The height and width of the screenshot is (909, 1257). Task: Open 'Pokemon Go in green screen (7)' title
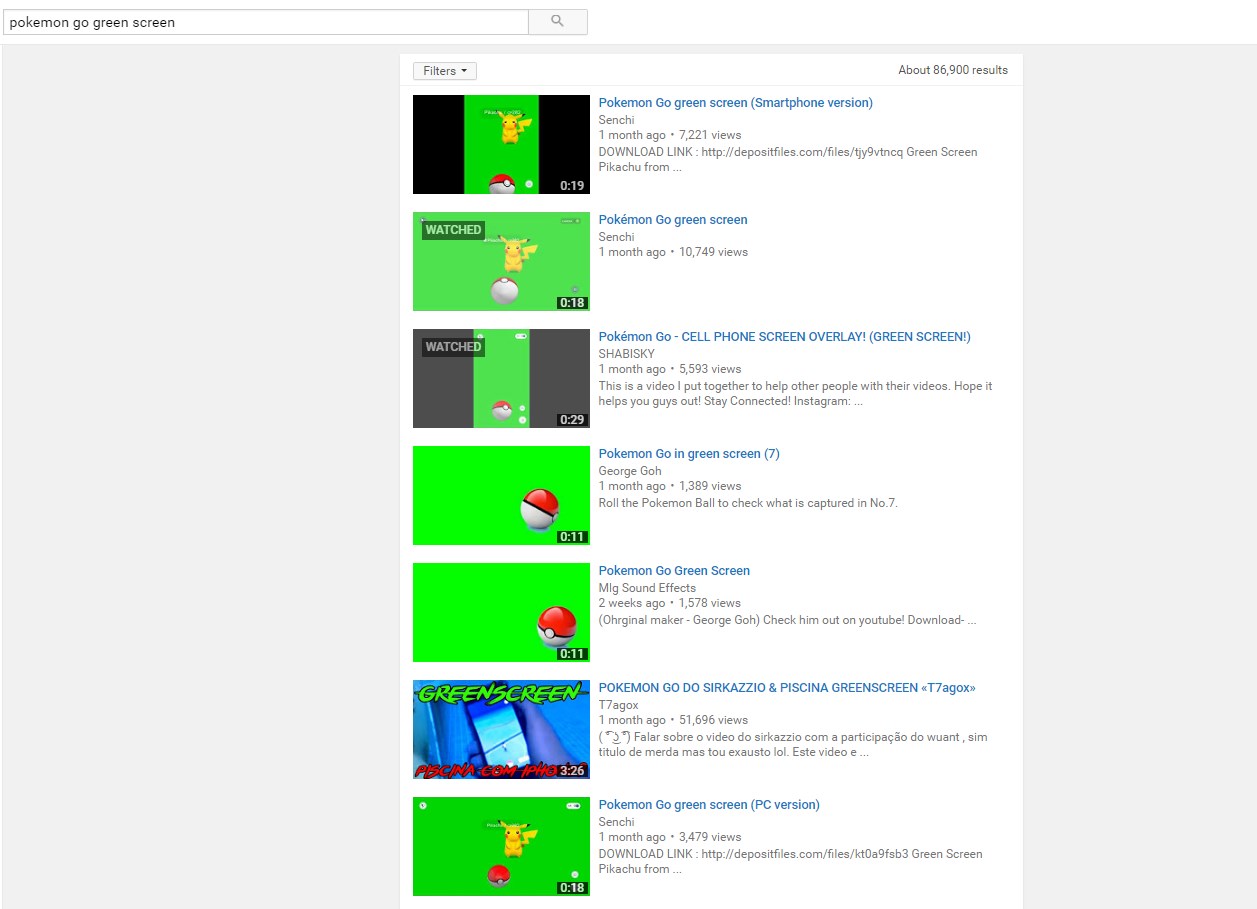(689, 454)
